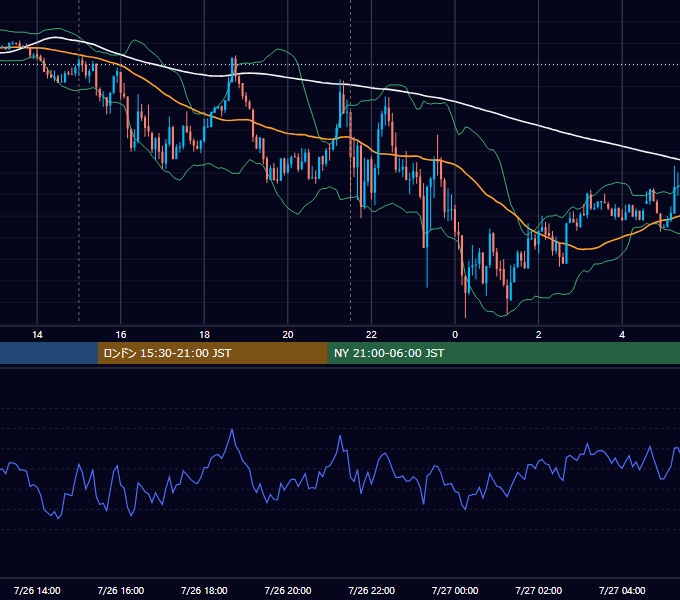This screenshot has width=680, height=600.
Task: Click the 22 hour axis label
Action: [x=371, y=335]
